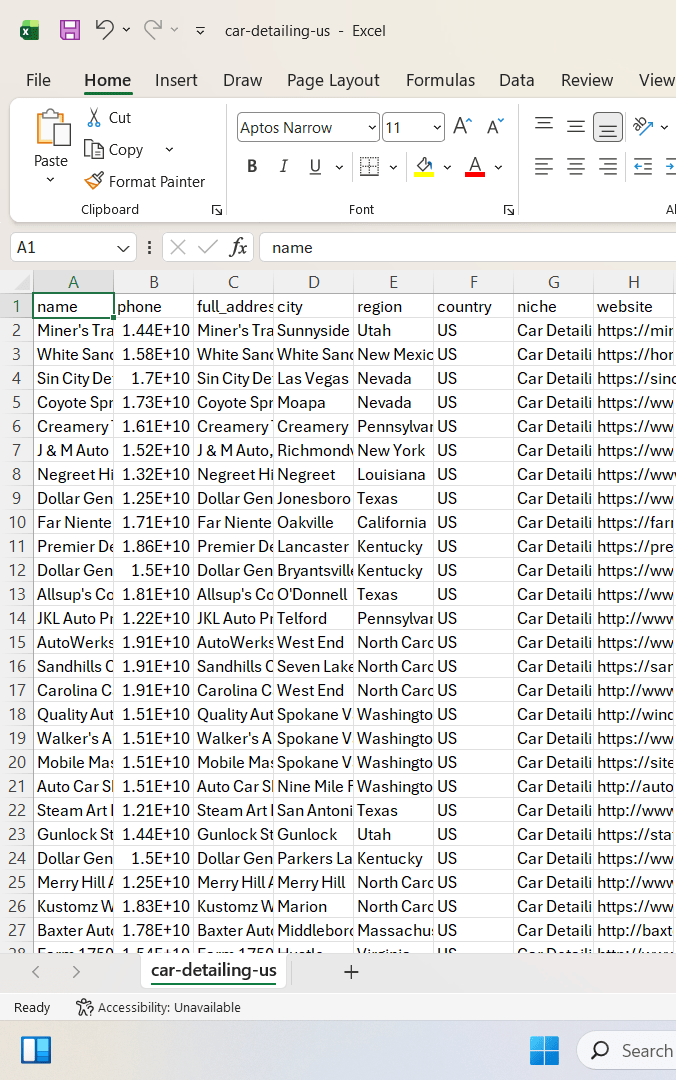Click the Save icon in title bar
Image resolution: width=676 pixels, height=1080 pixels.
pos(70,30)
